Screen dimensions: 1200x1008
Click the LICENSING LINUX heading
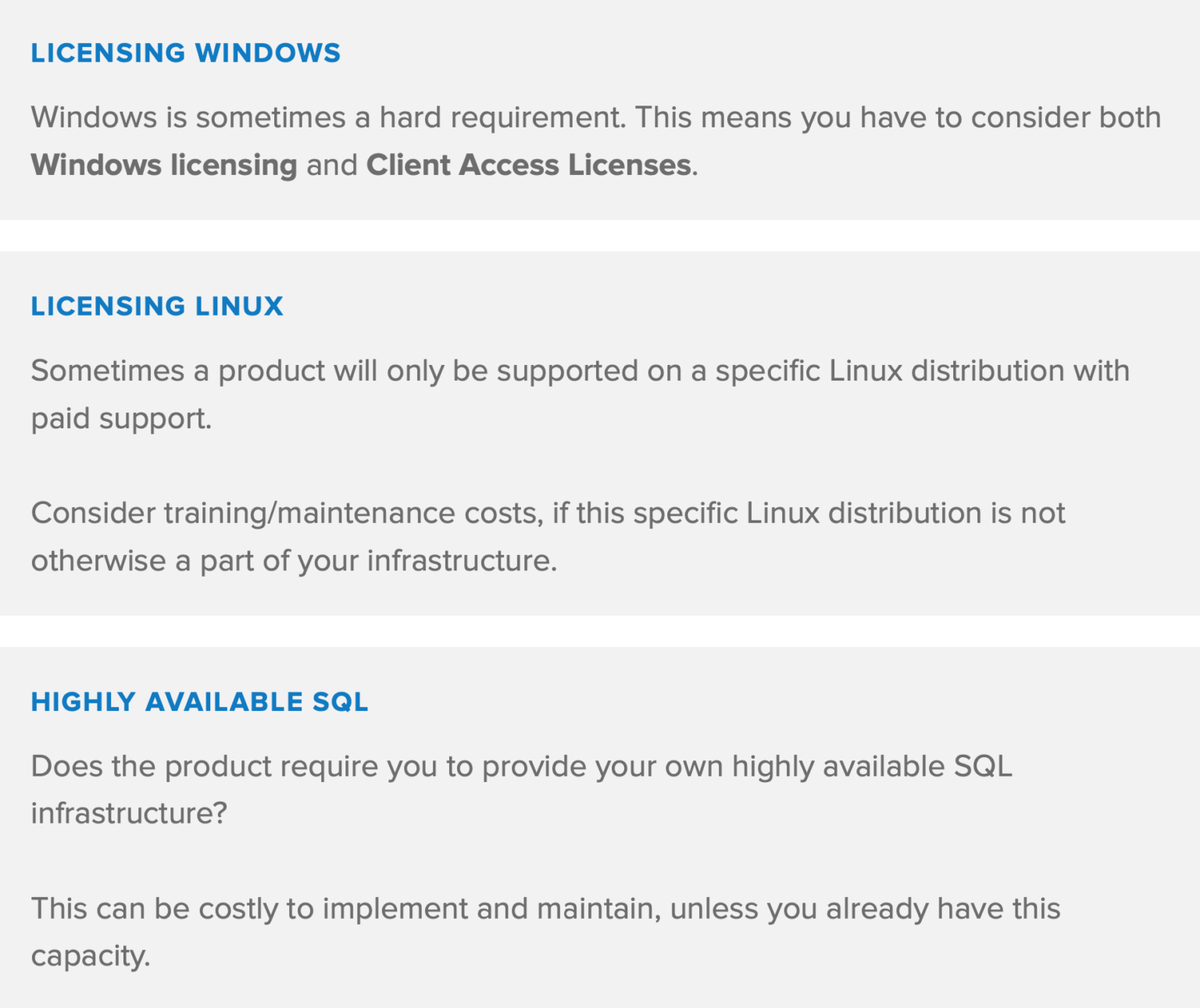point(157,306)
